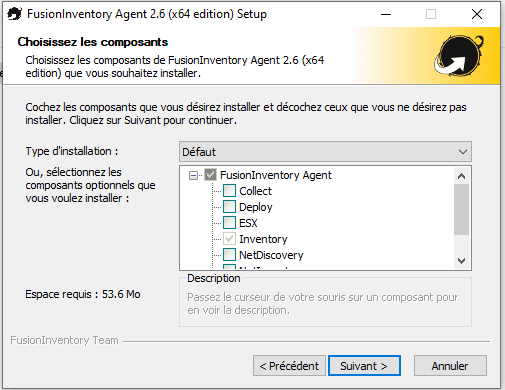The height and width of the screenshot is (390, 505).
Task: Go back with the Précédent button
Action: (289, 366)
